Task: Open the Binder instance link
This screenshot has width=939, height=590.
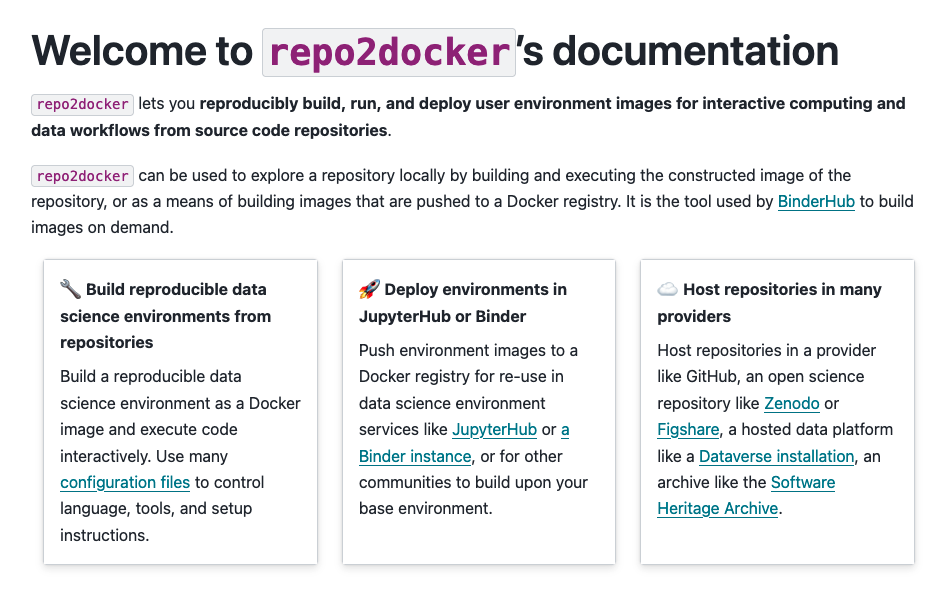Action: tap(414, 456)
